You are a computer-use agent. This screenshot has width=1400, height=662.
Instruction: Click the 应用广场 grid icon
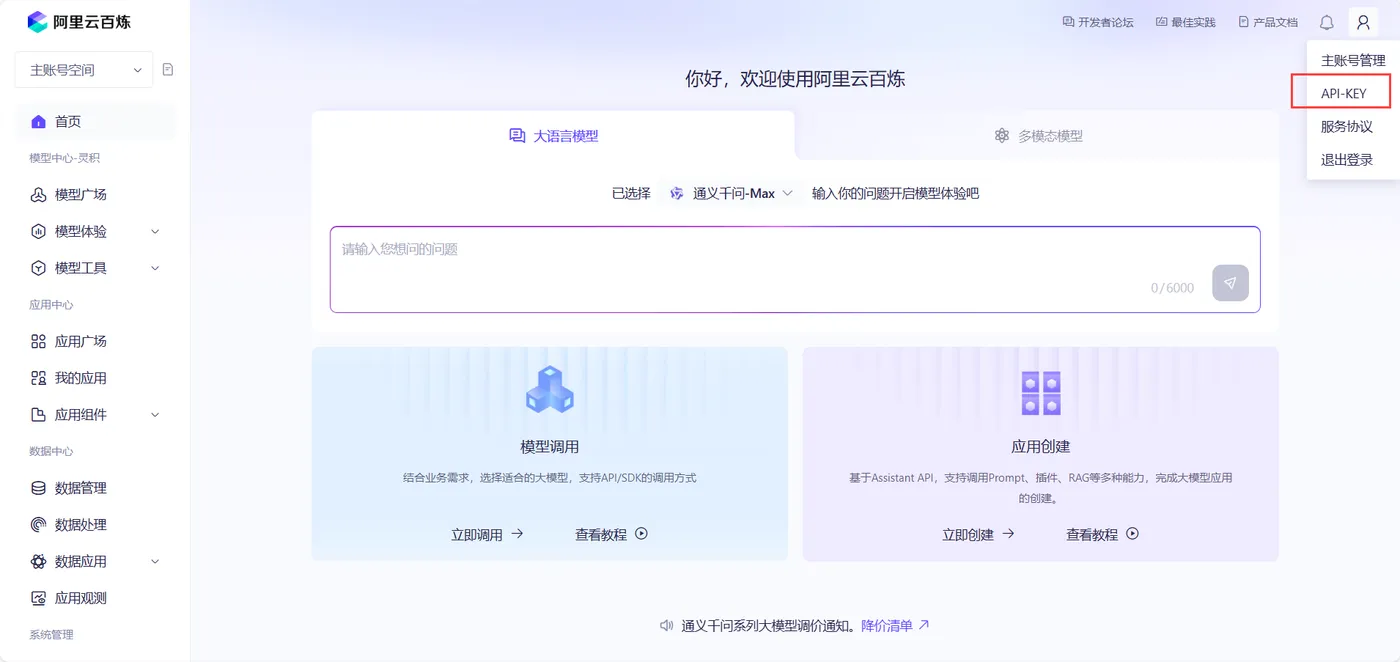pyautogui.click(x=38, y=342)
